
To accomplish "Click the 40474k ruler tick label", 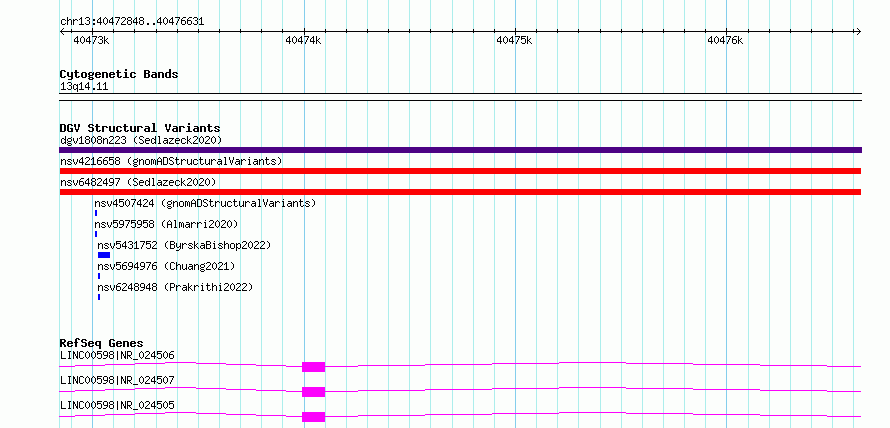I will 303,40.
